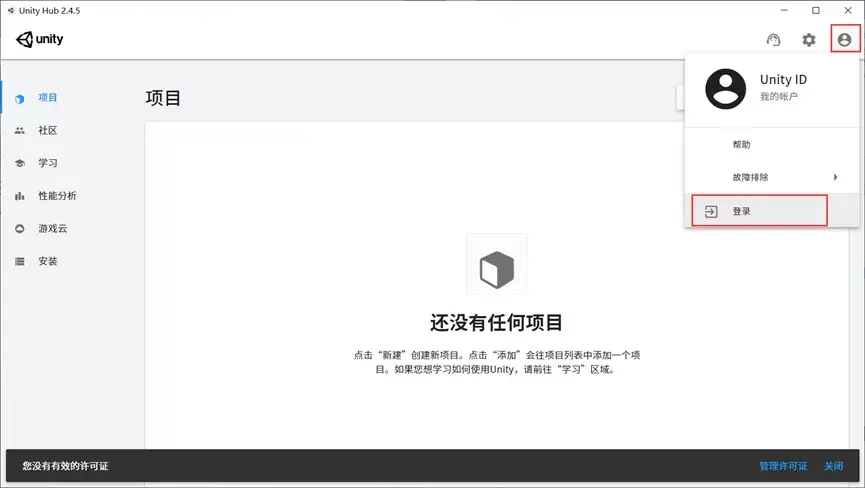The height and width of the screenshot is (488, 865).
Task: Expand 故障排除 submenu arrow
Action: point(836,177)
